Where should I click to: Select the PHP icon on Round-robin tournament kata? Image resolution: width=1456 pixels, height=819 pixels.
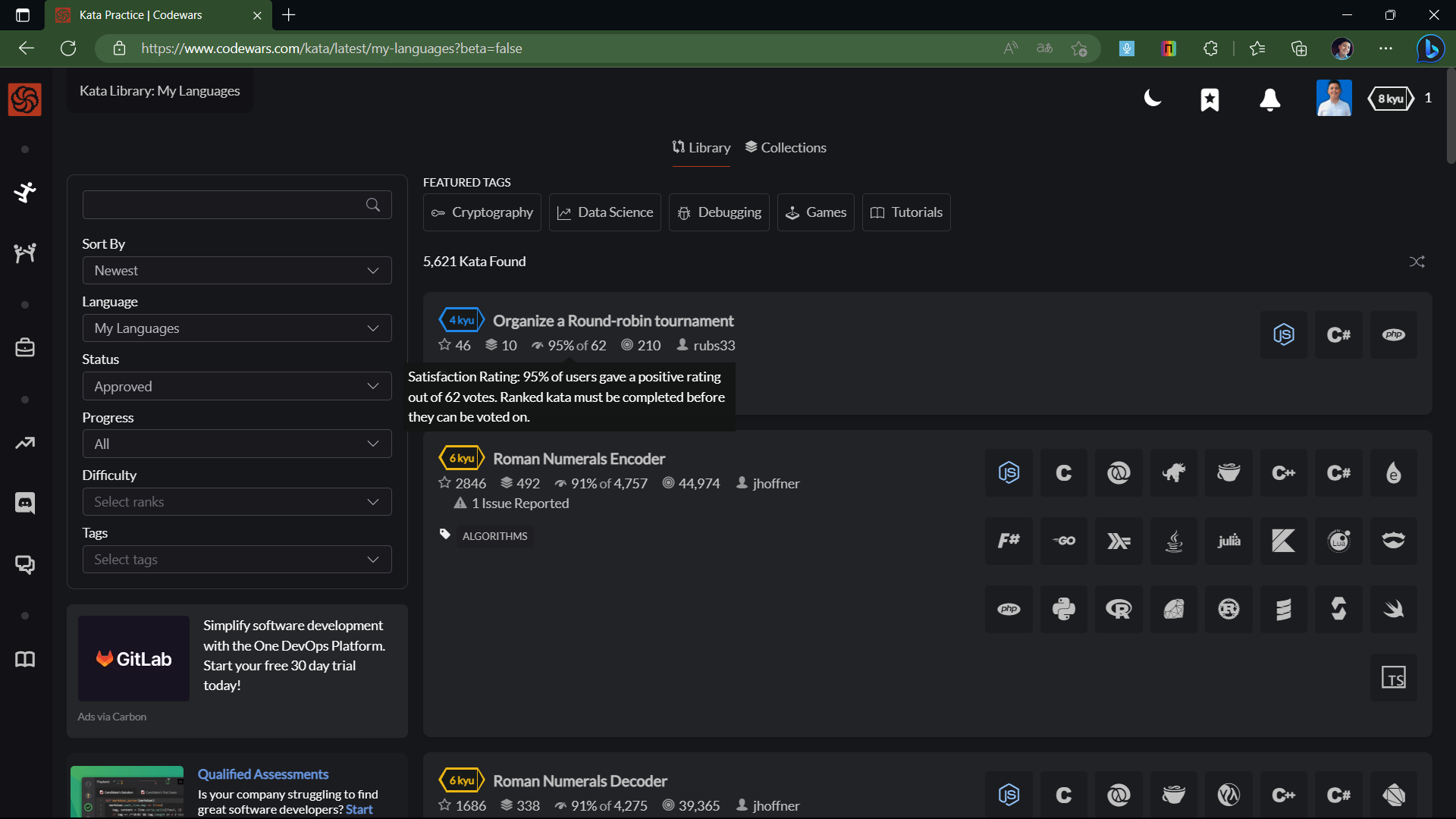1393,334
